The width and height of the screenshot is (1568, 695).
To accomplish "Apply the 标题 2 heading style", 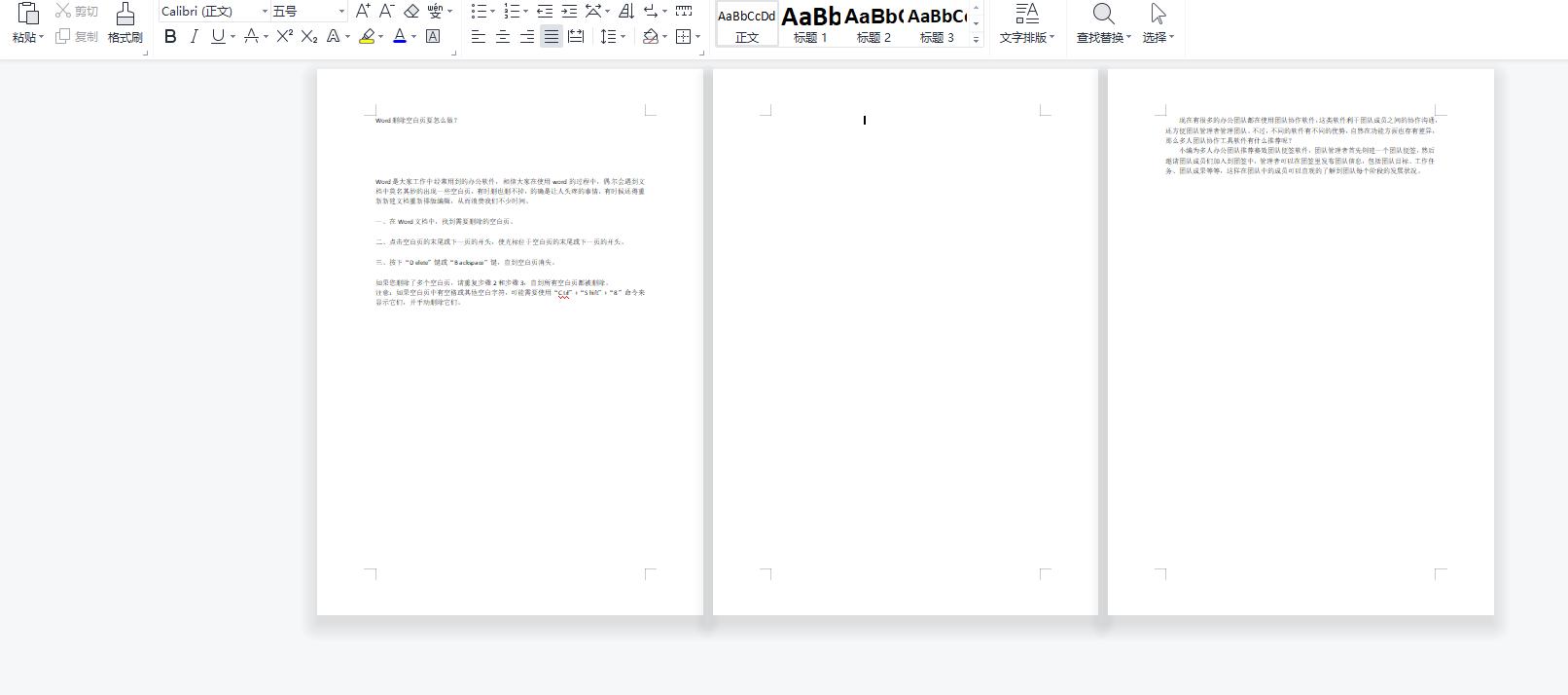I will (x=873, y=24).
